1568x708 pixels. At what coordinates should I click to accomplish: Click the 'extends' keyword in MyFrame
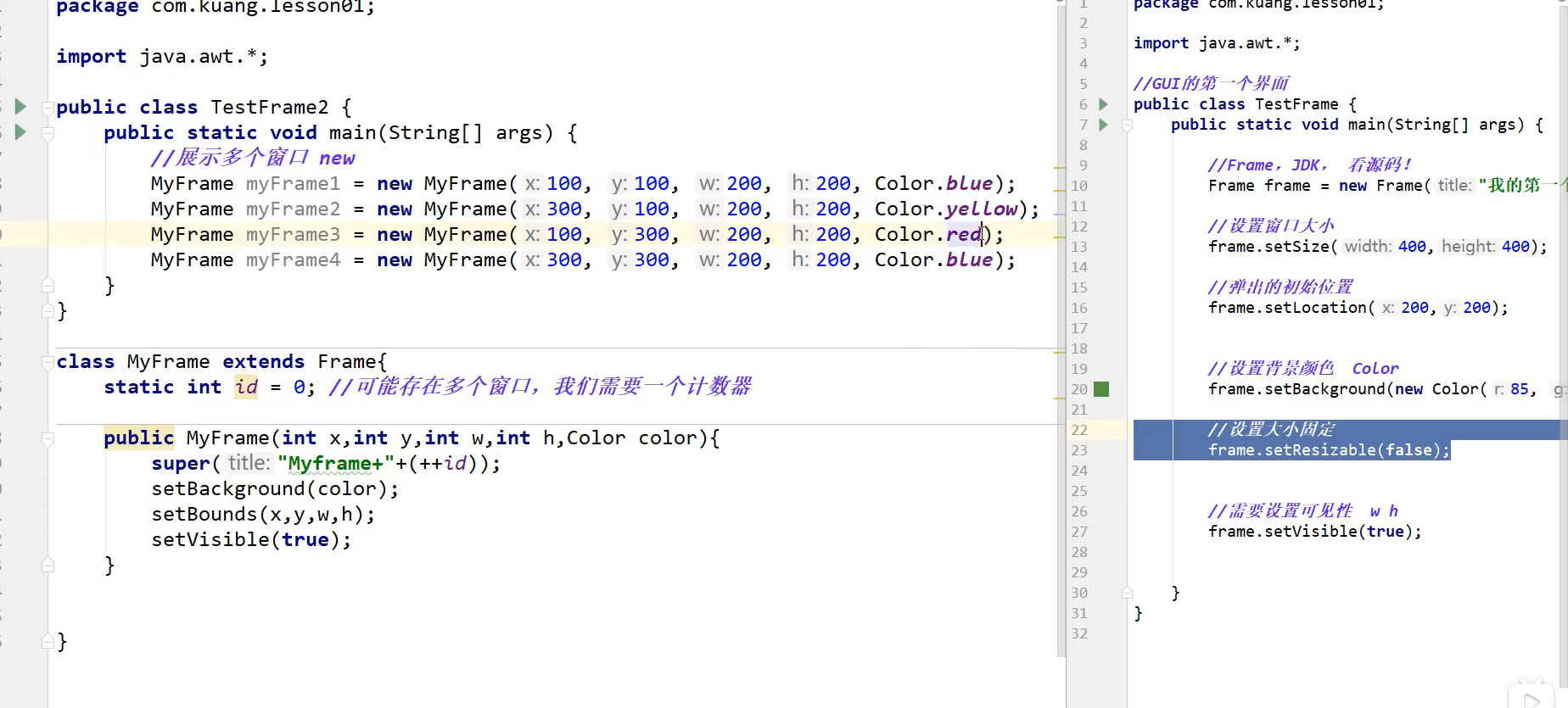[x=263, y=362]
